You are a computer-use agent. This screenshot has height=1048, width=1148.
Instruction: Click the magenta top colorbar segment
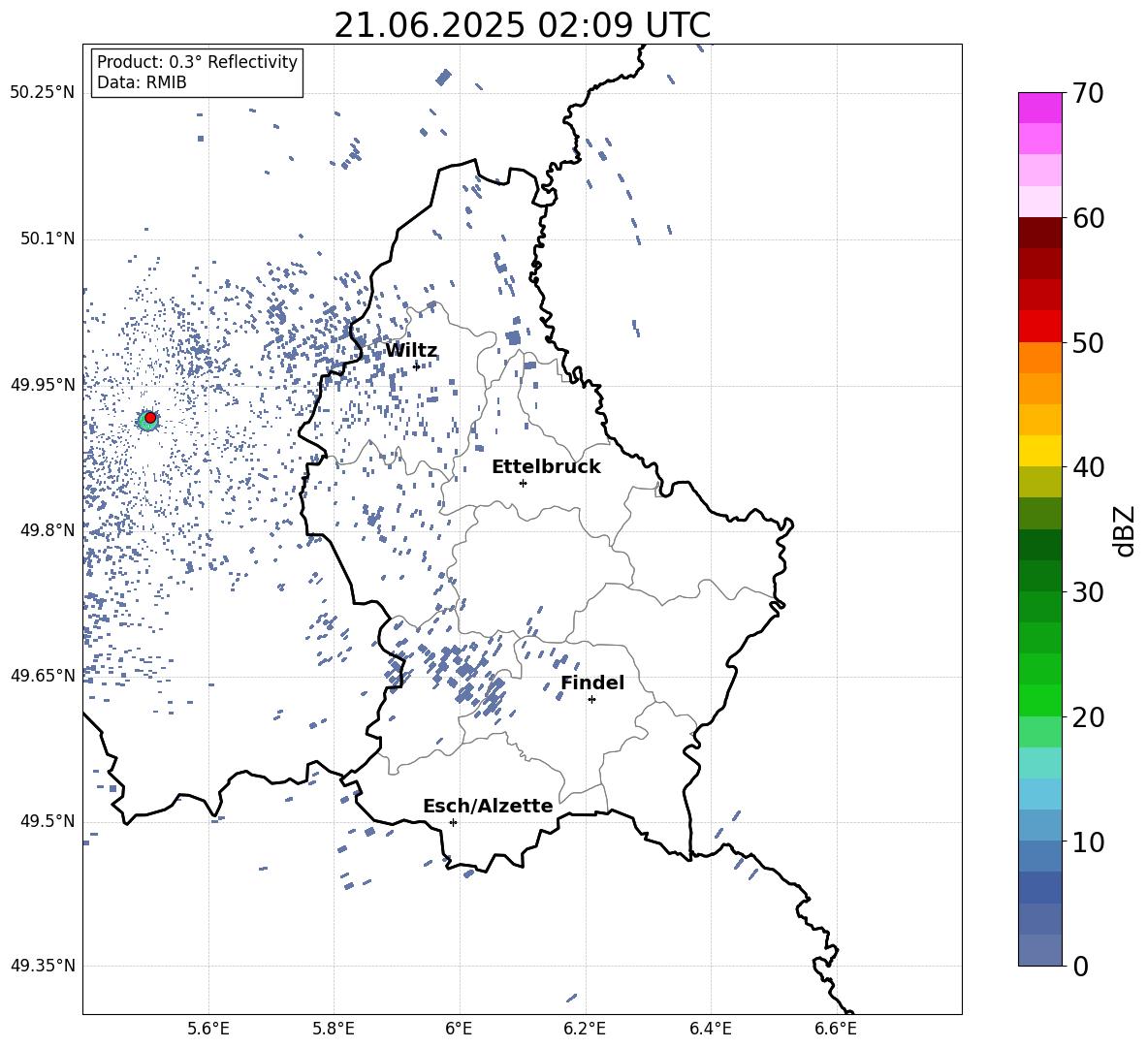coord(1039,109)
